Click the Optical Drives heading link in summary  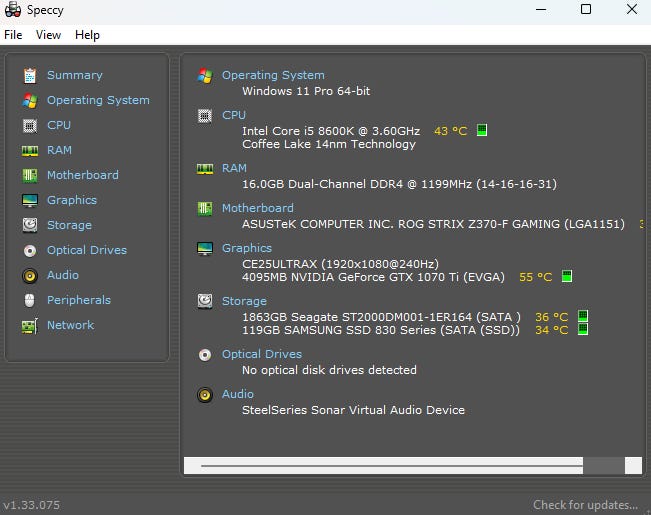click(x=262, y=354)
